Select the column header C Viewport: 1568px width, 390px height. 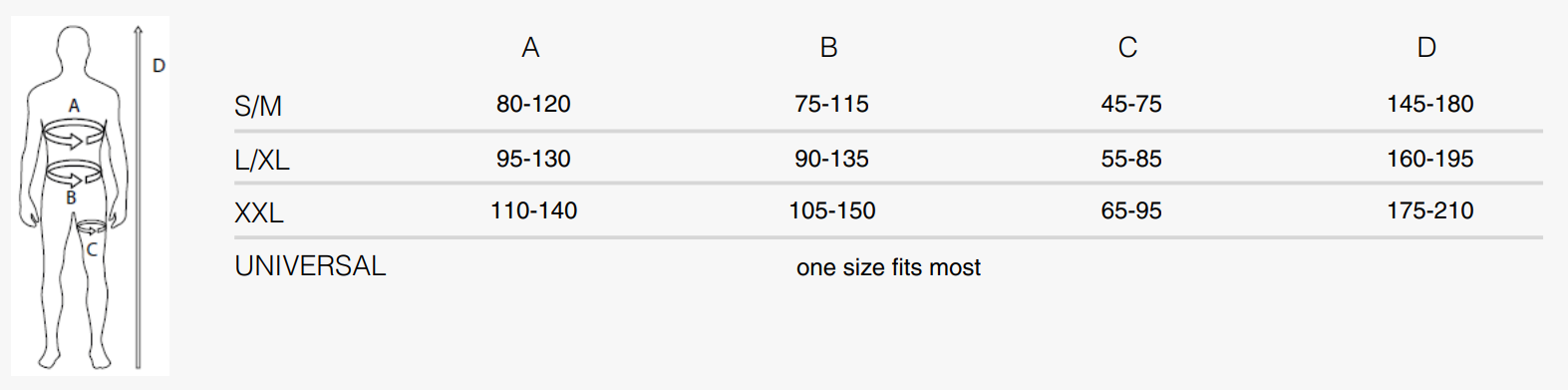pyautogui.click(x=1127, y=48)
